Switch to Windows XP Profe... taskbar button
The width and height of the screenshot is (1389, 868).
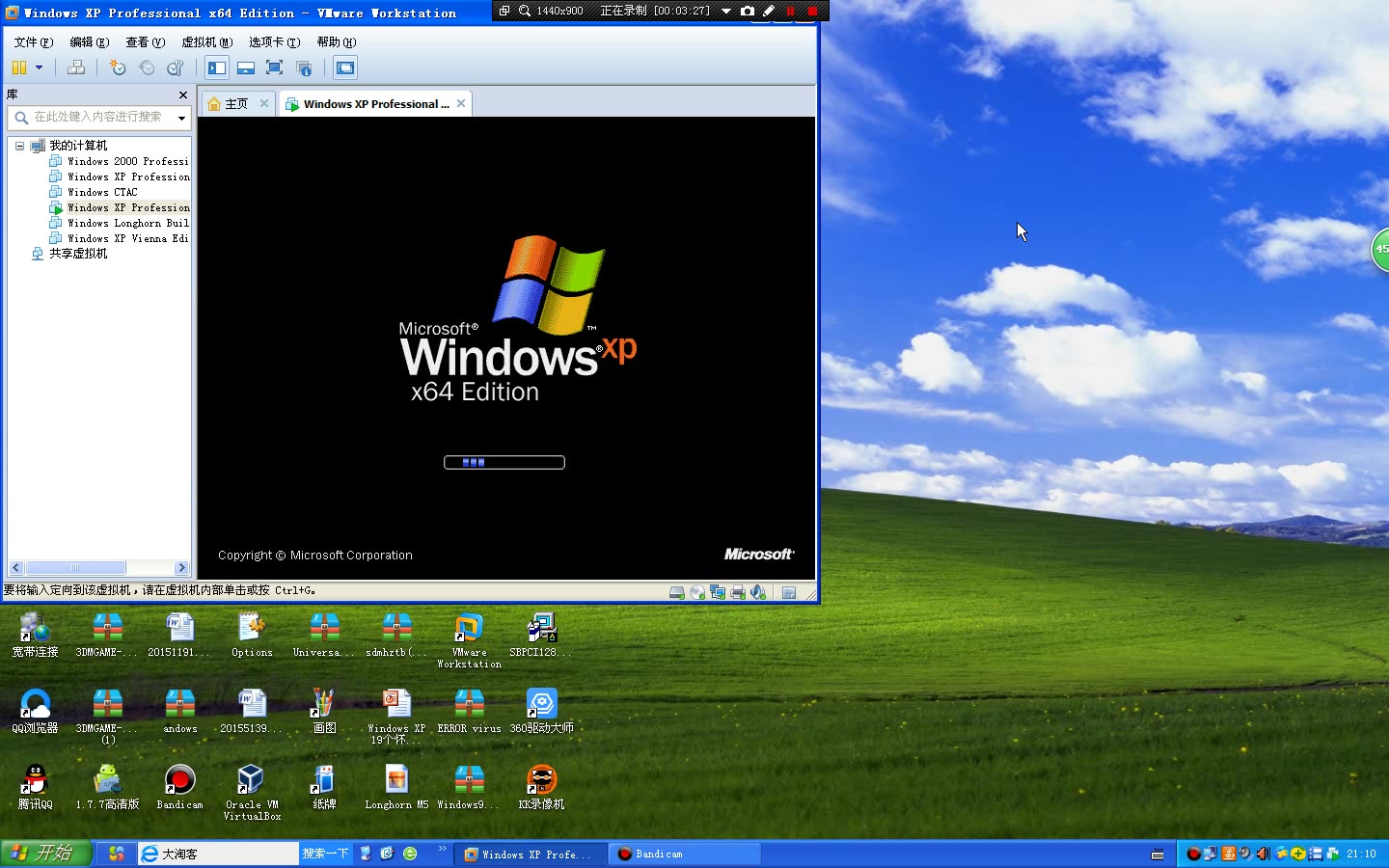[x=532, y=854]
